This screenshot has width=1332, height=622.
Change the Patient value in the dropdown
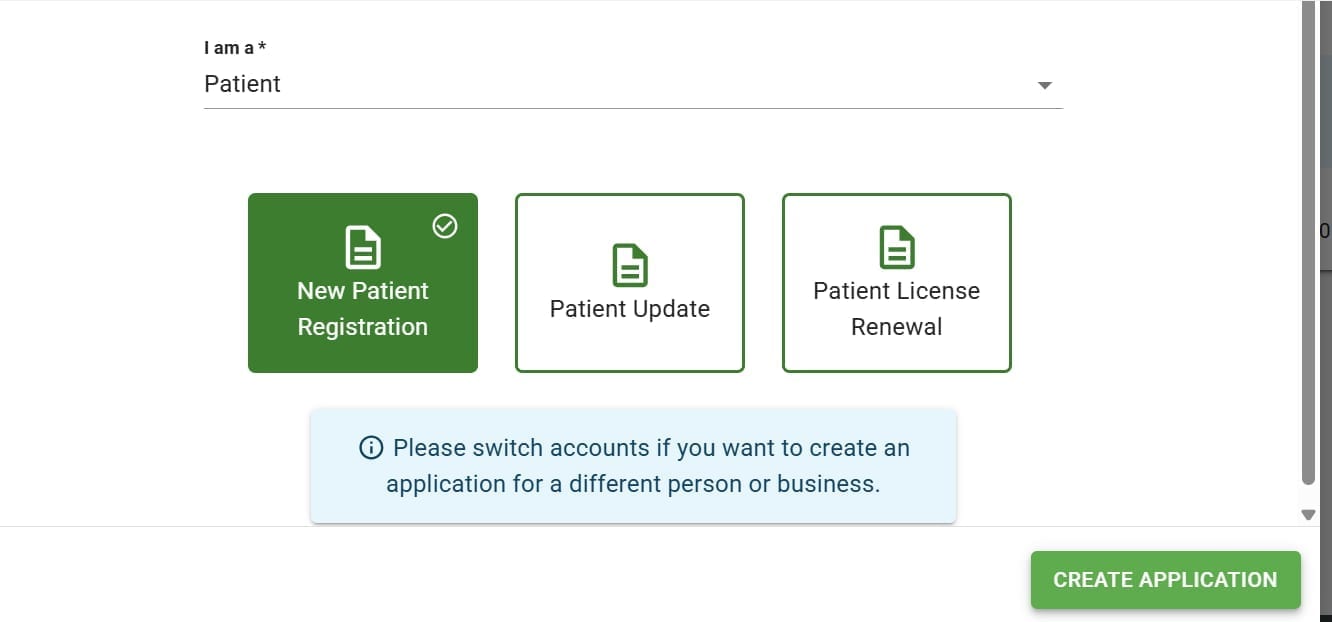click(x=630, y=85)
